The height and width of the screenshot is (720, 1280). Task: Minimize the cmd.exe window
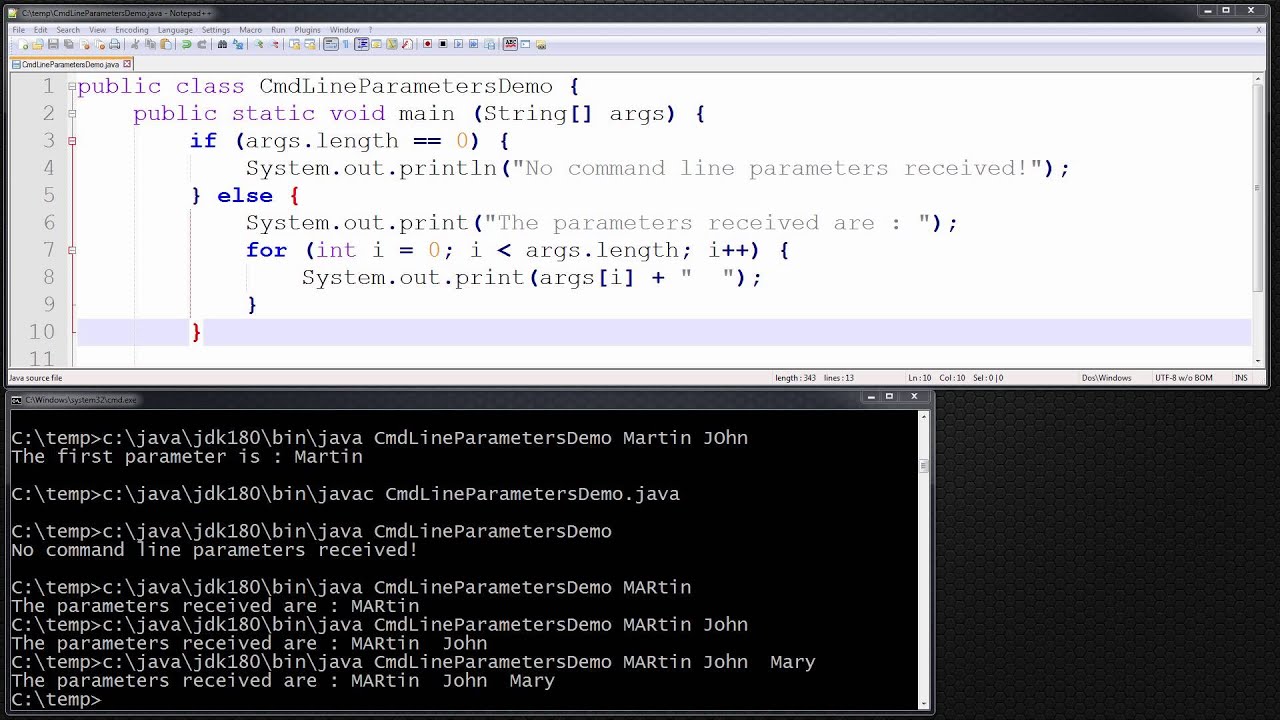pos(870,397)
